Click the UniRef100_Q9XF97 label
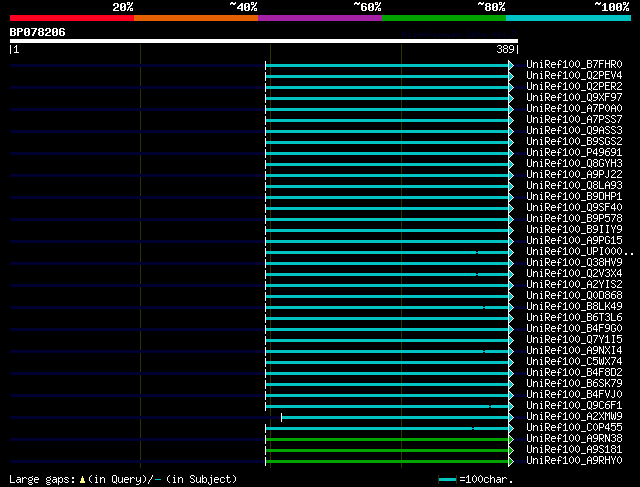 coord(574,98)
